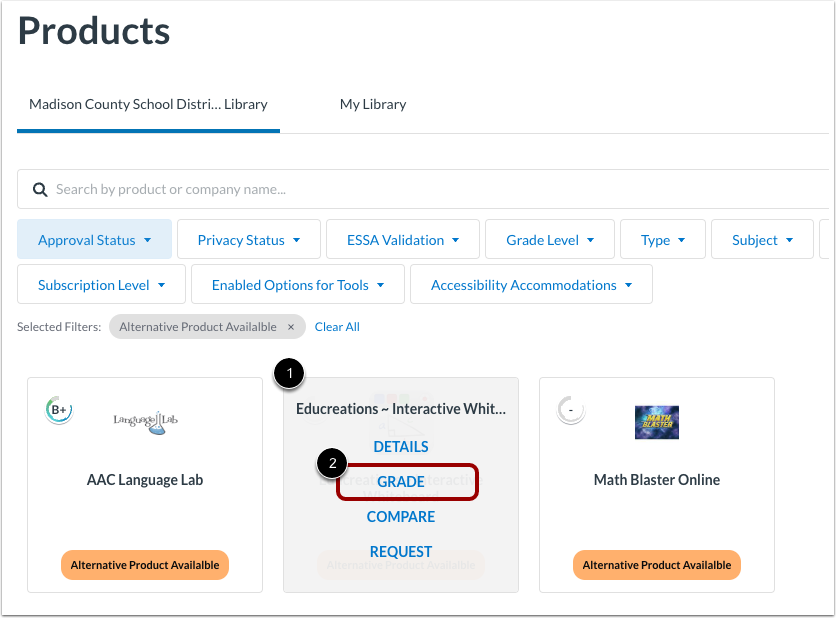Viewport: 836px width, 618px height.
Task: Expand the Grade Level filter
Action: pos(550,239)
